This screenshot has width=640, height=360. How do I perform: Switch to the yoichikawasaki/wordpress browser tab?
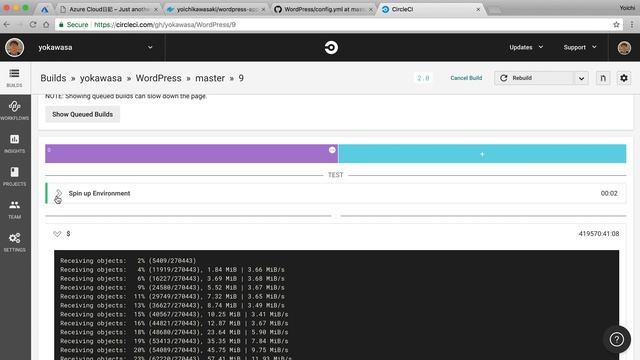tap(216, 9)
